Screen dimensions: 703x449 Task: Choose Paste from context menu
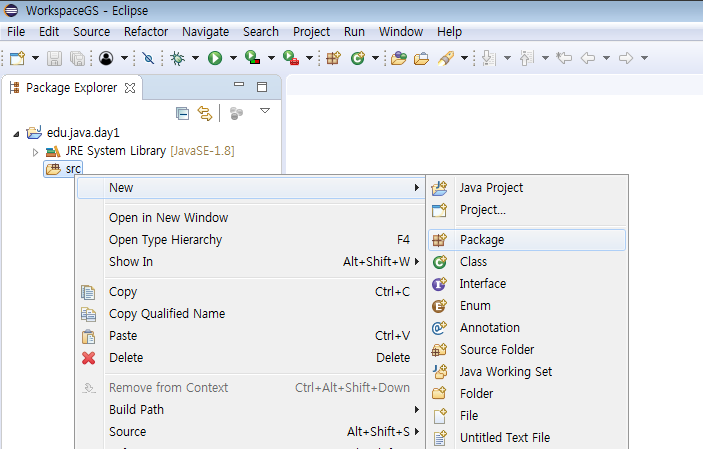[252, 336]
